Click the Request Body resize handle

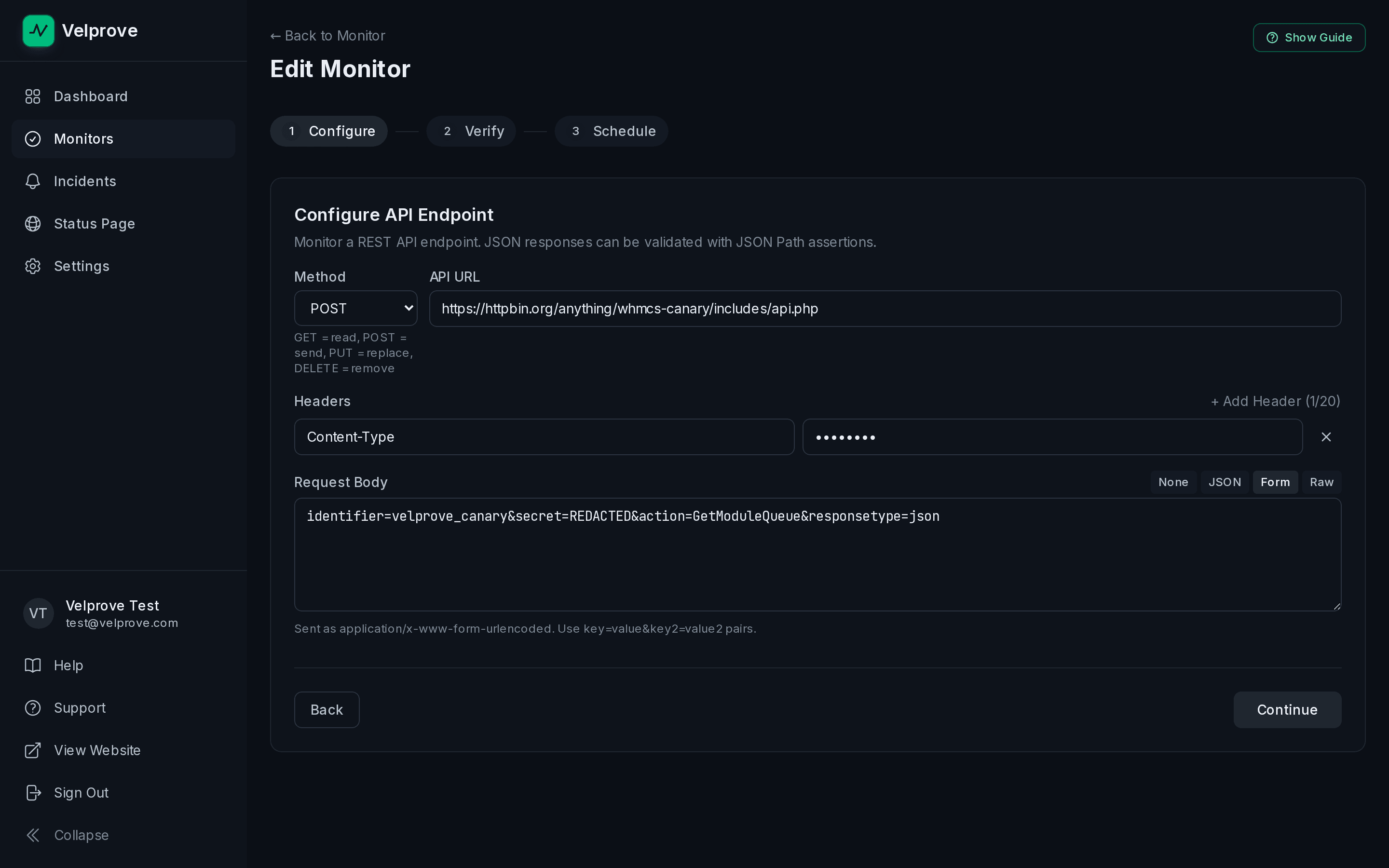1337,606
